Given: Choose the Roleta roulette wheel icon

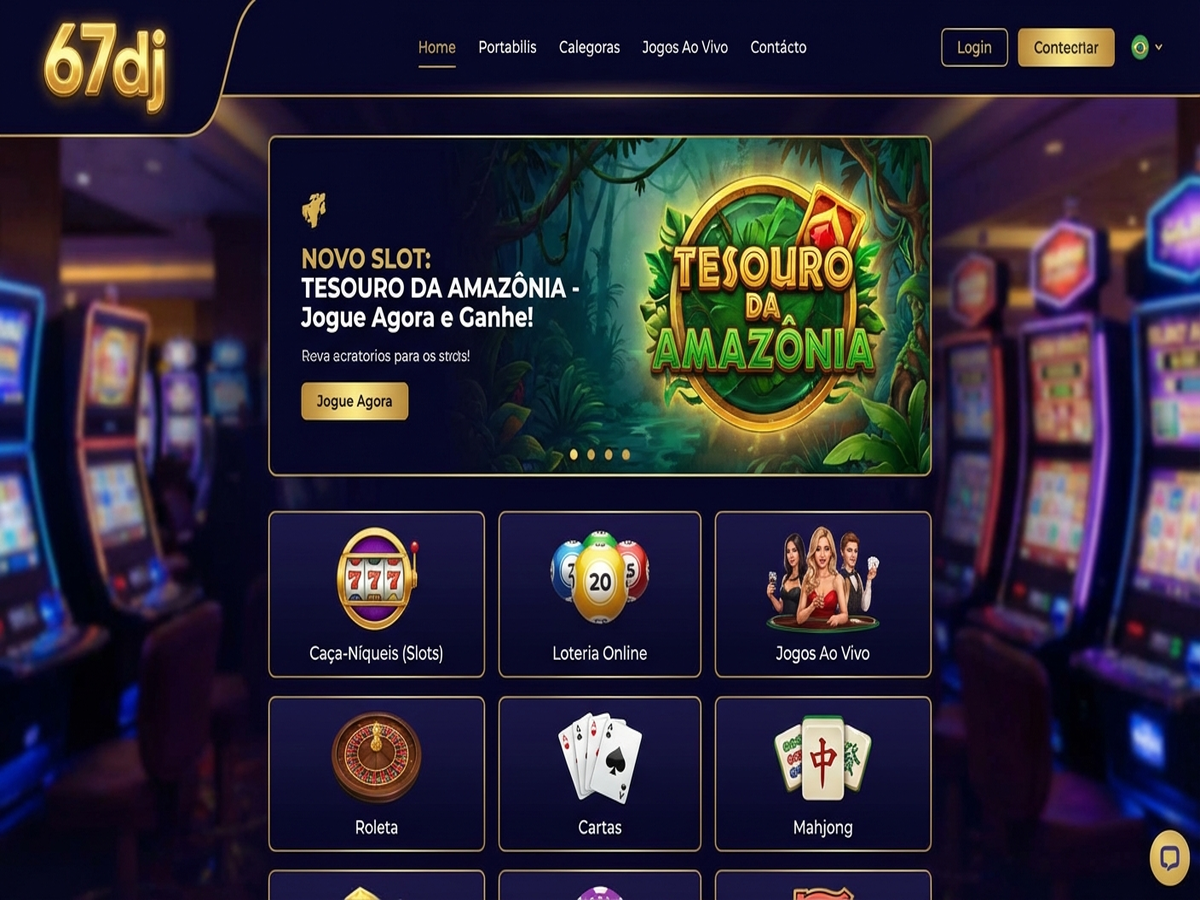Looking at the screenshot, I should tap(376, 758).
